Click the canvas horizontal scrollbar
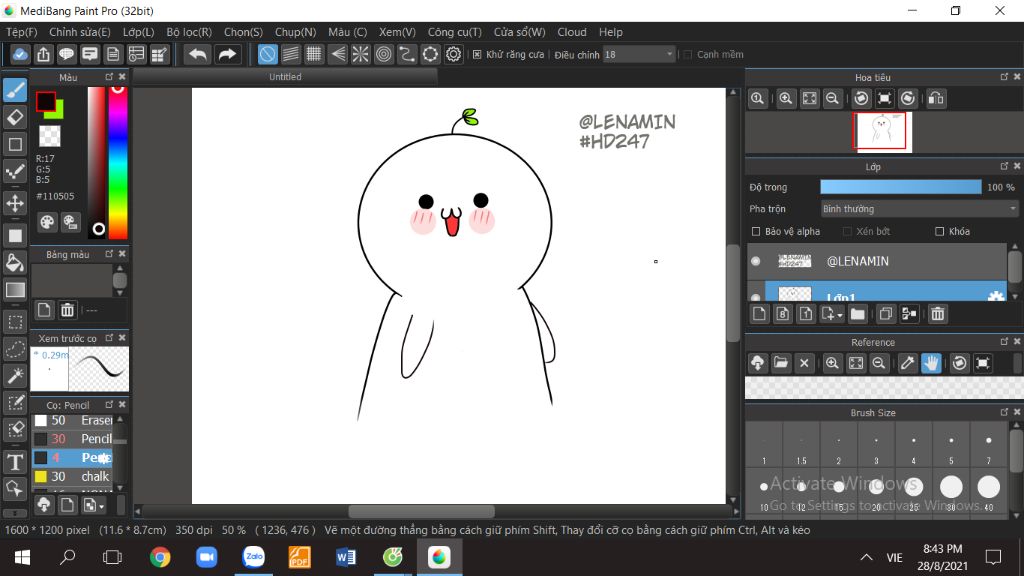This screenshot has width=1024, height=576. point(421,511)
